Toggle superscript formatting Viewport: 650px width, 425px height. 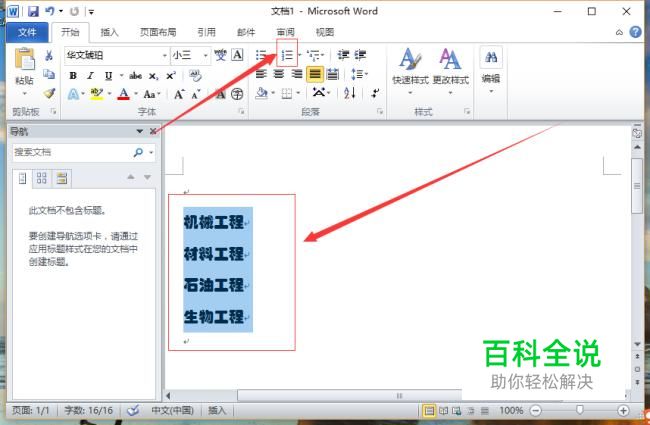pyautogui.click(x=170, y=75)
